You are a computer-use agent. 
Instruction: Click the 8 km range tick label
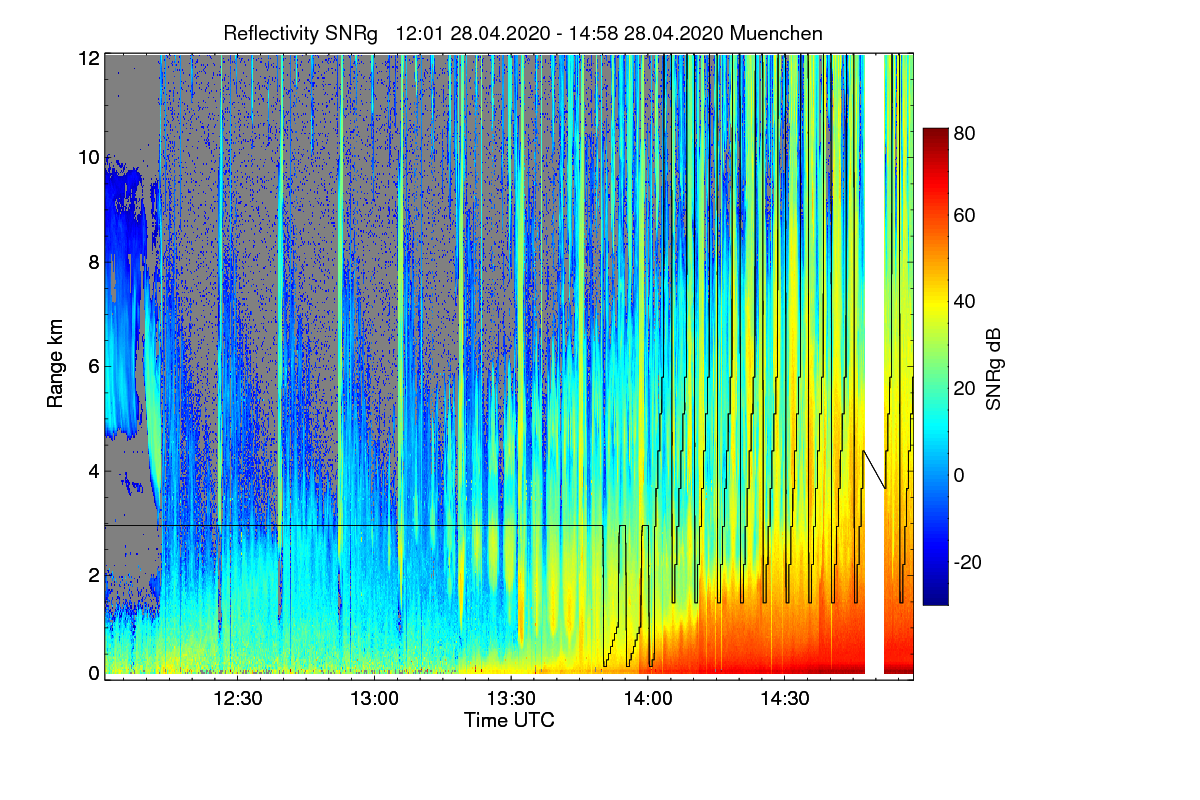[94, 263]
